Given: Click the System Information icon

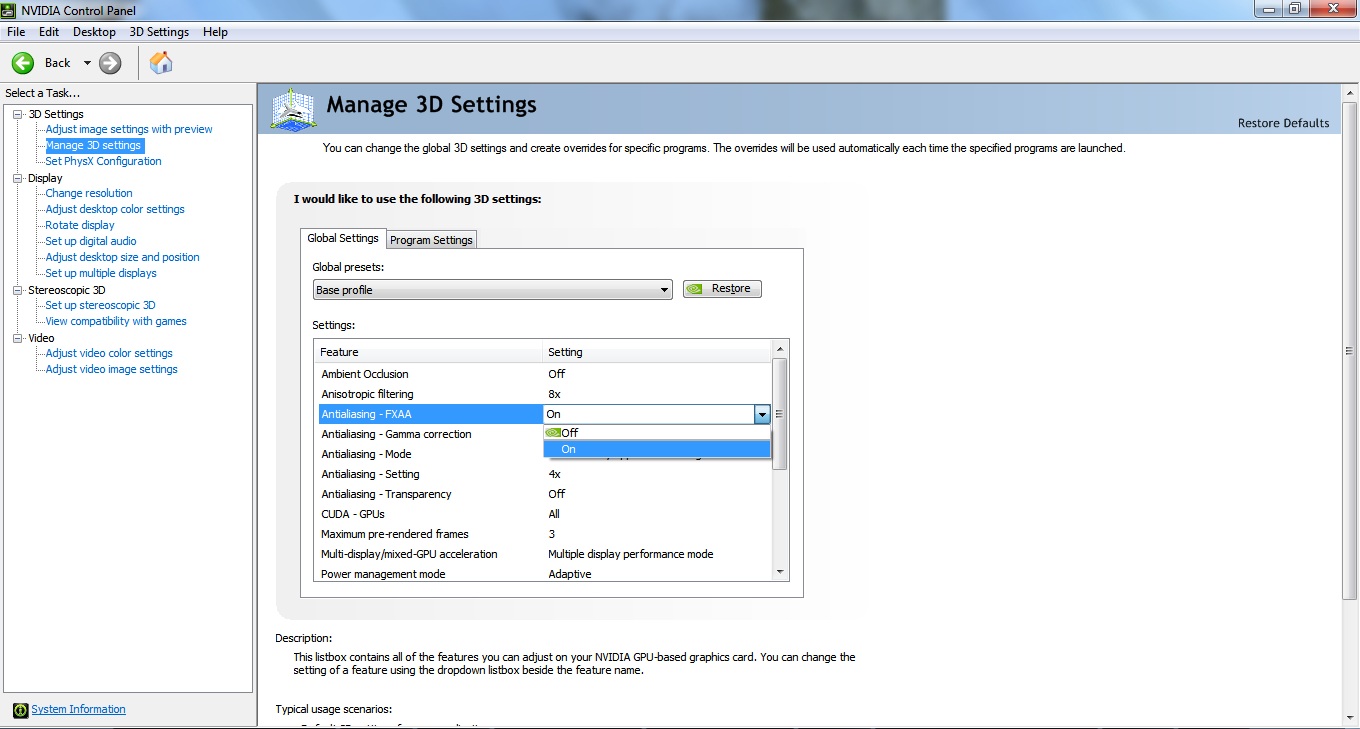Looking at the screenshot, I should point(20,710).
